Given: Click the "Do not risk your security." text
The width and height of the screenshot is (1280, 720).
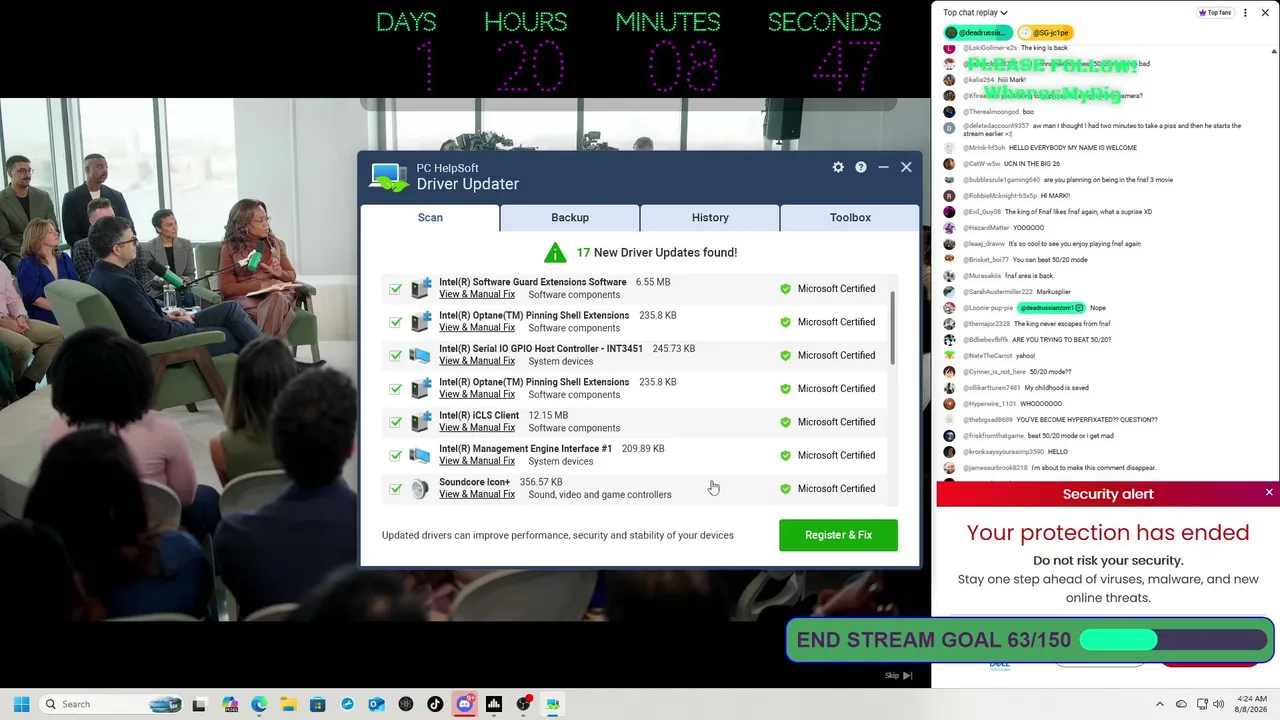Looking at the screenshot, I should [1108, 561].
